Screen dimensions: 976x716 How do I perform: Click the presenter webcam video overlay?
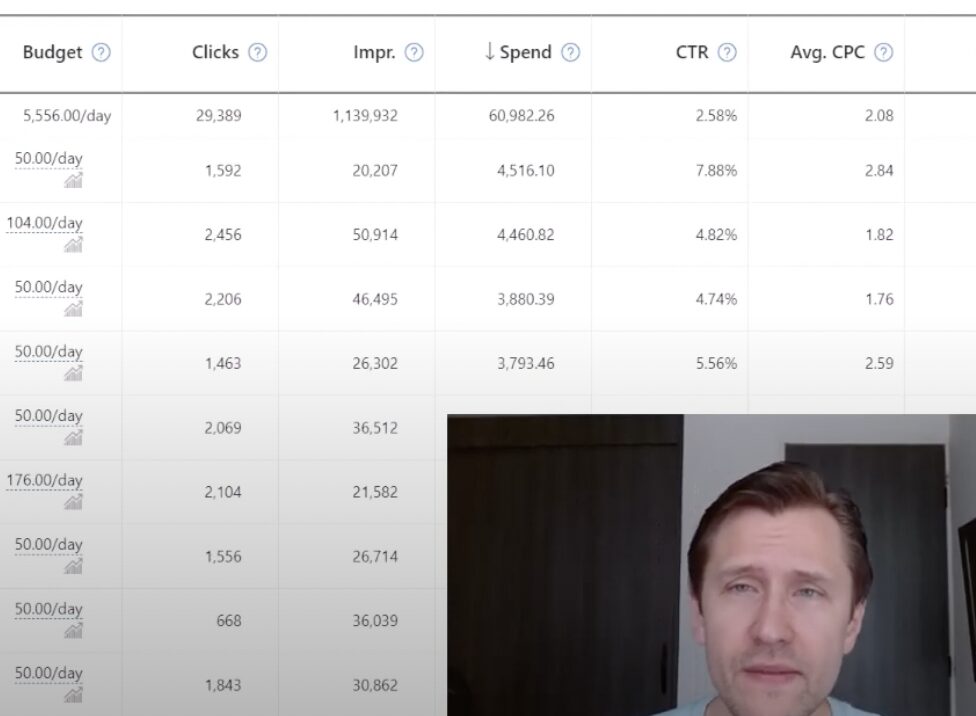711,565
